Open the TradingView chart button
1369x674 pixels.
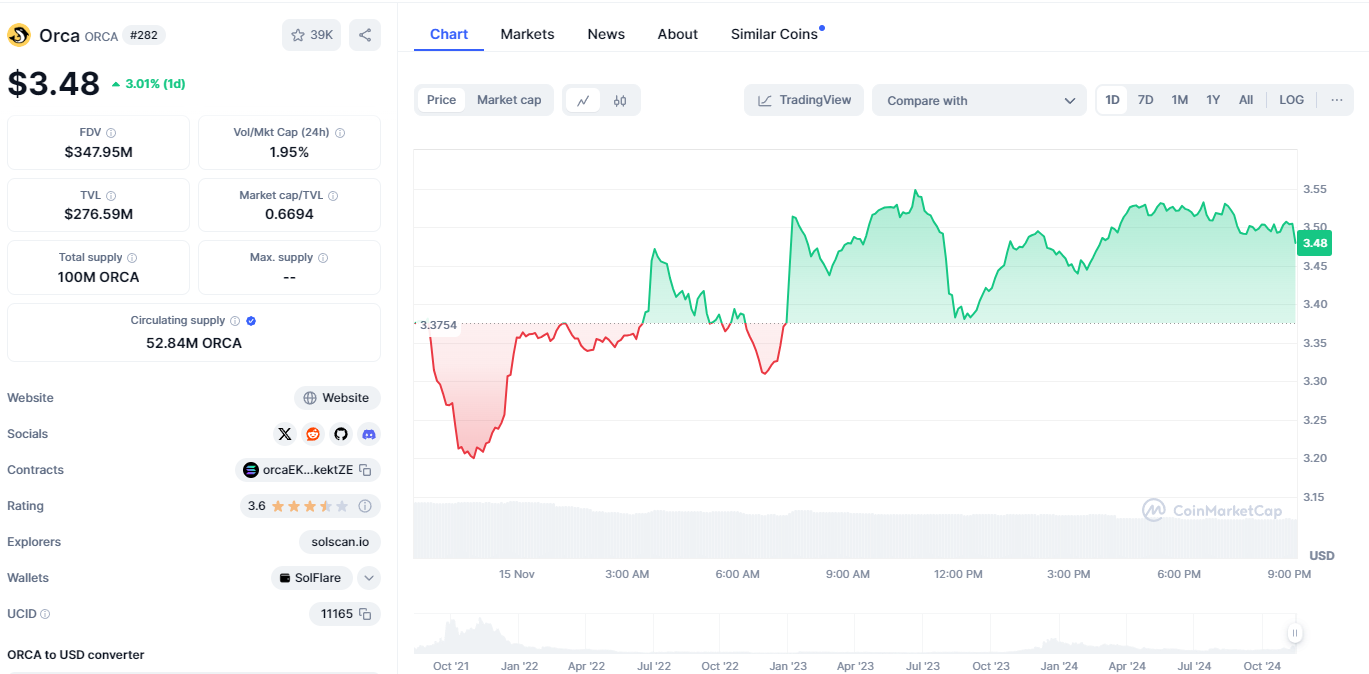804,100
